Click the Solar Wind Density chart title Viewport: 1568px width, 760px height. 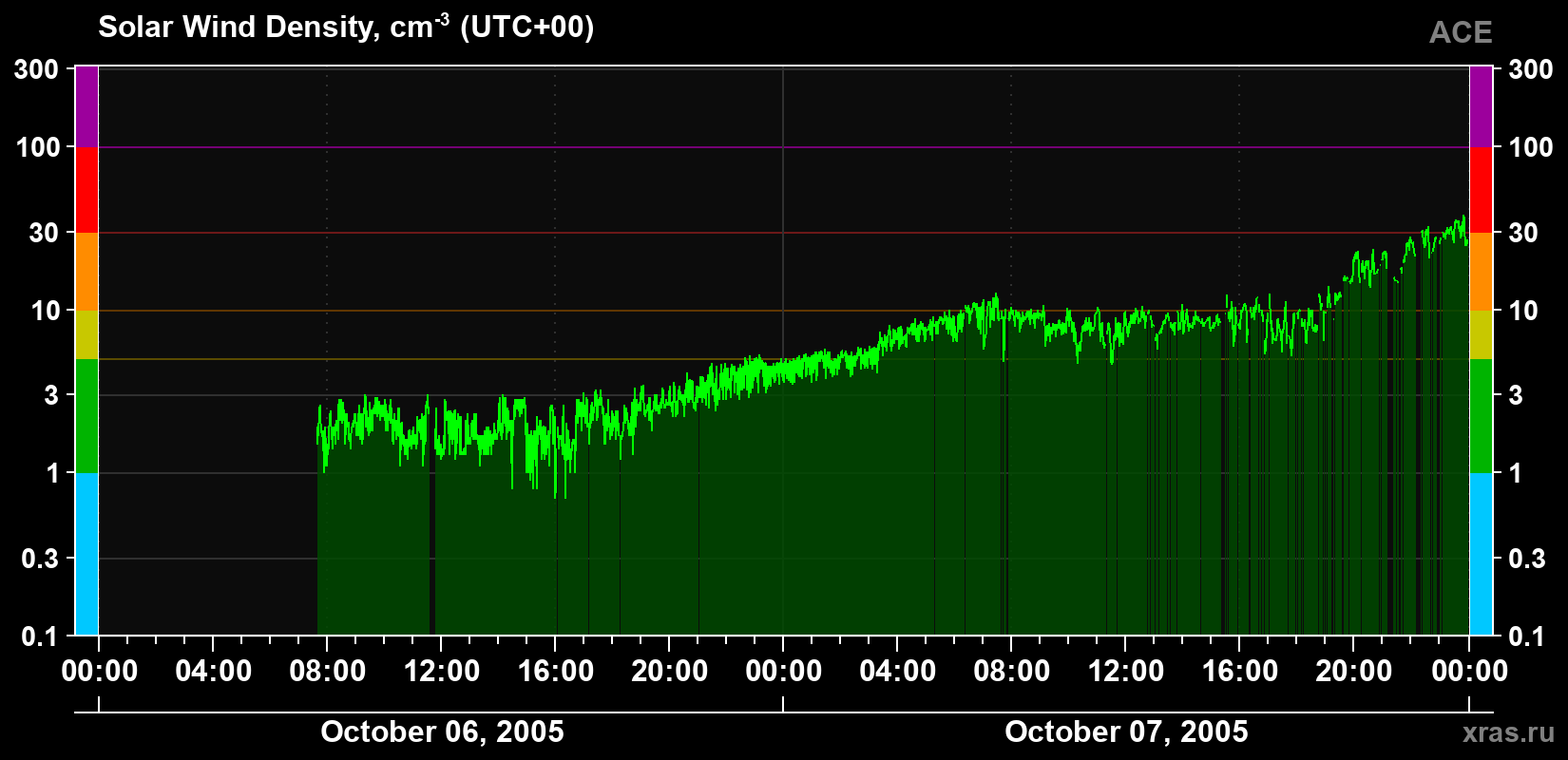coord(346,27)
